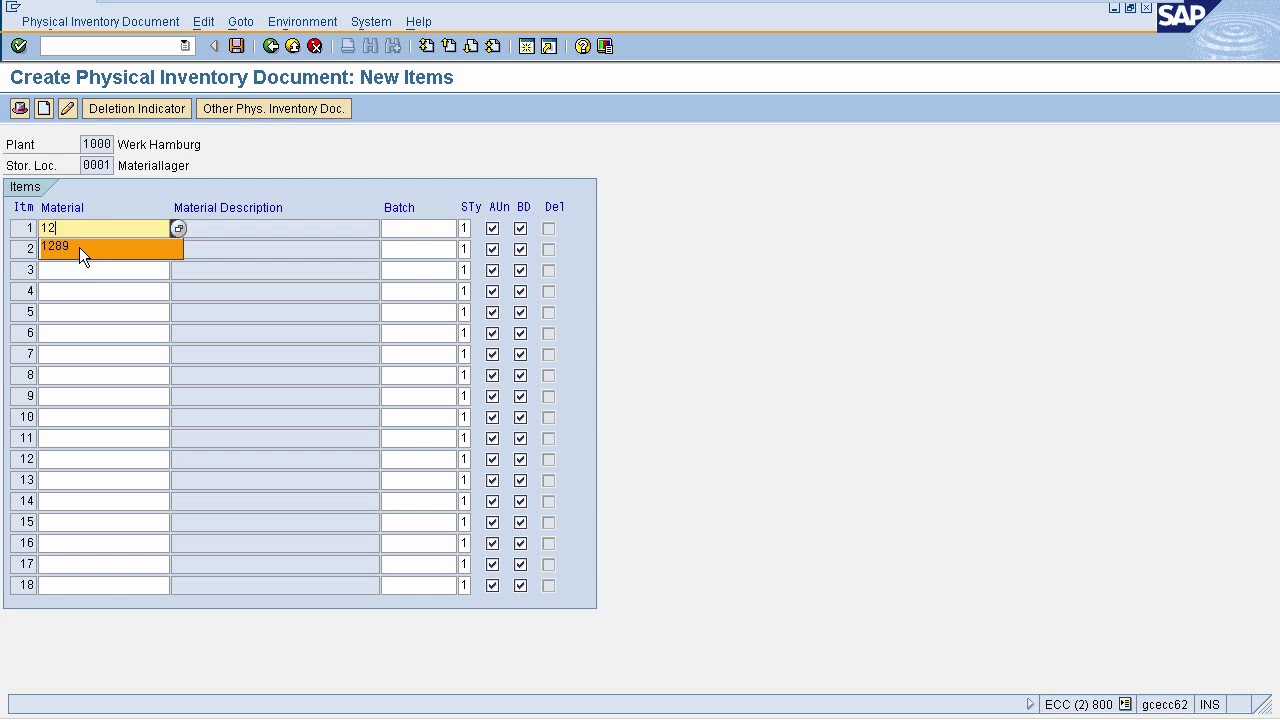Open the Help menu
The image size is (1280, 720).
(419, 22)
